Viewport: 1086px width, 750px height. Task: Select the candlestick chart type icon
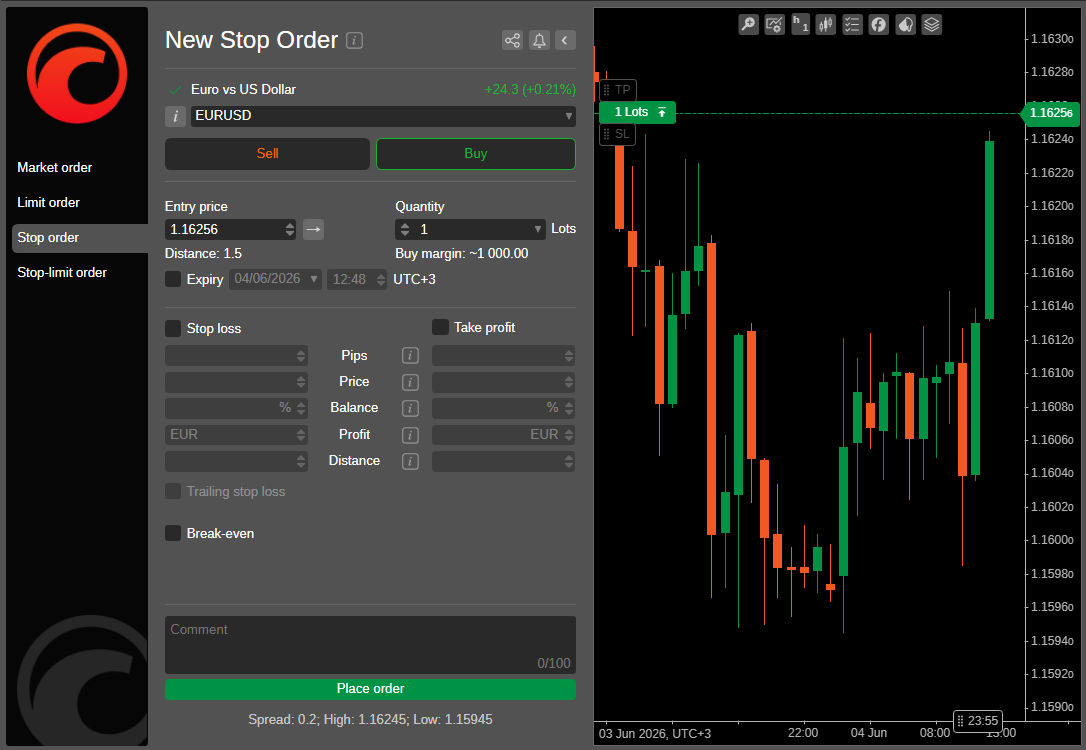[x=826, y=25]
